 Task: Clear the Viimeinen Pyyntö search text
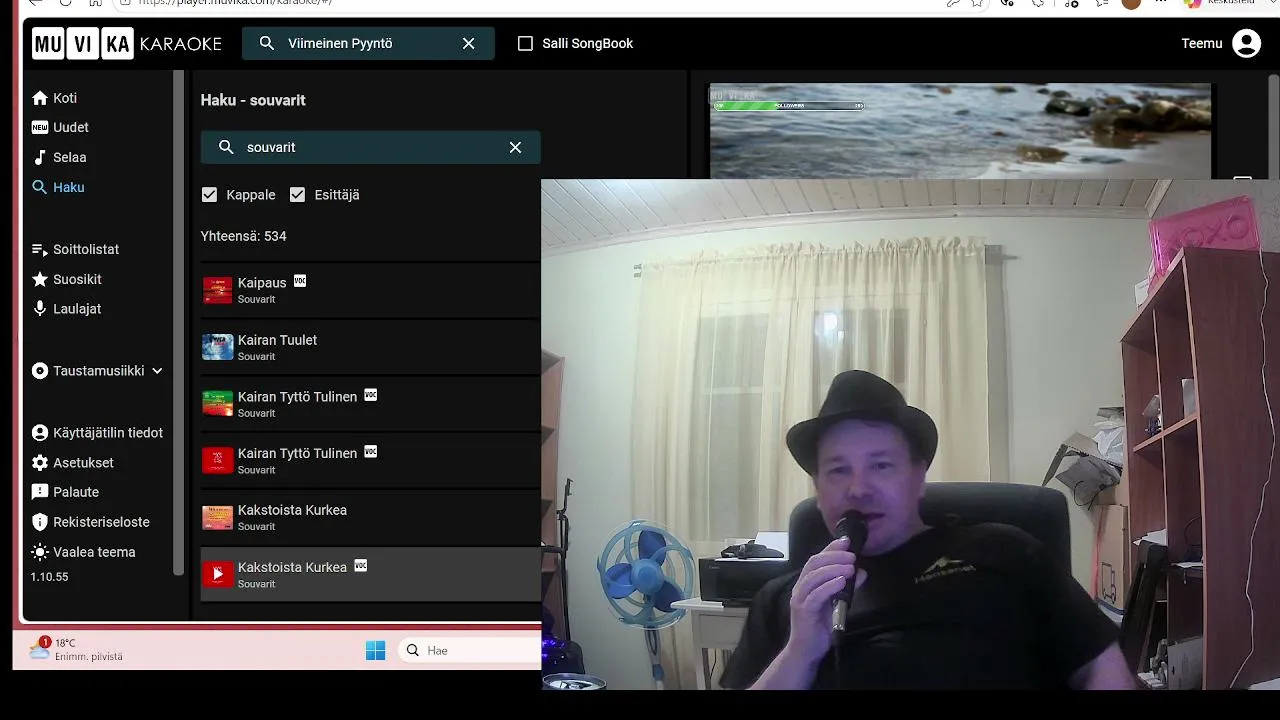469,43
